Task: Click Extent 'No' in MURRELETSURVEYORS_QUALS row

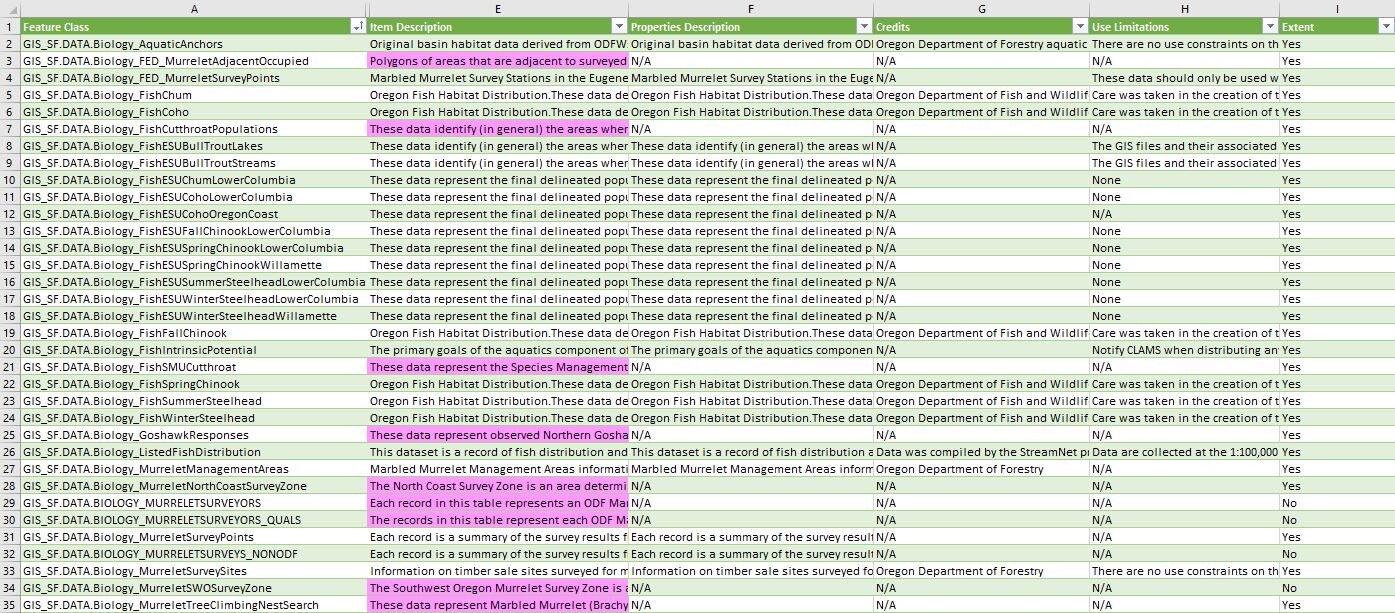Action: (x=1337, y=520)
